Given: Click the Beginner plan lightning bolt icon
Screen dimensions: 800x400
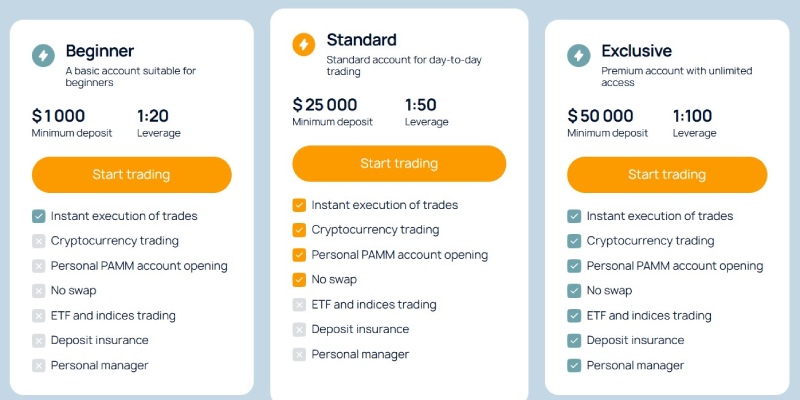Looking at the screenshot, I should coord(43,56).
